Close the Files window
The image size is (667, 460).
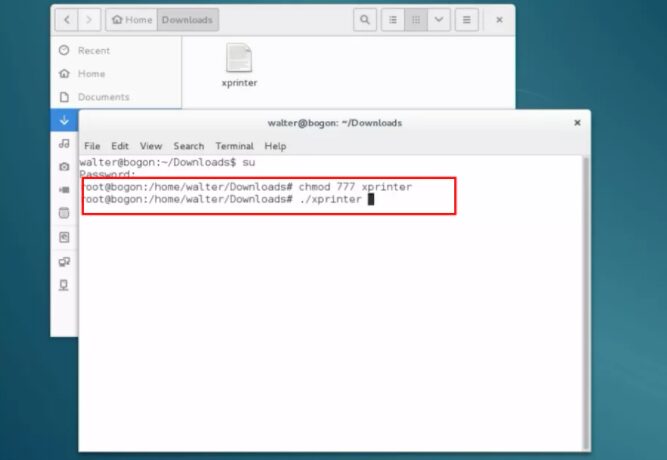499,20
